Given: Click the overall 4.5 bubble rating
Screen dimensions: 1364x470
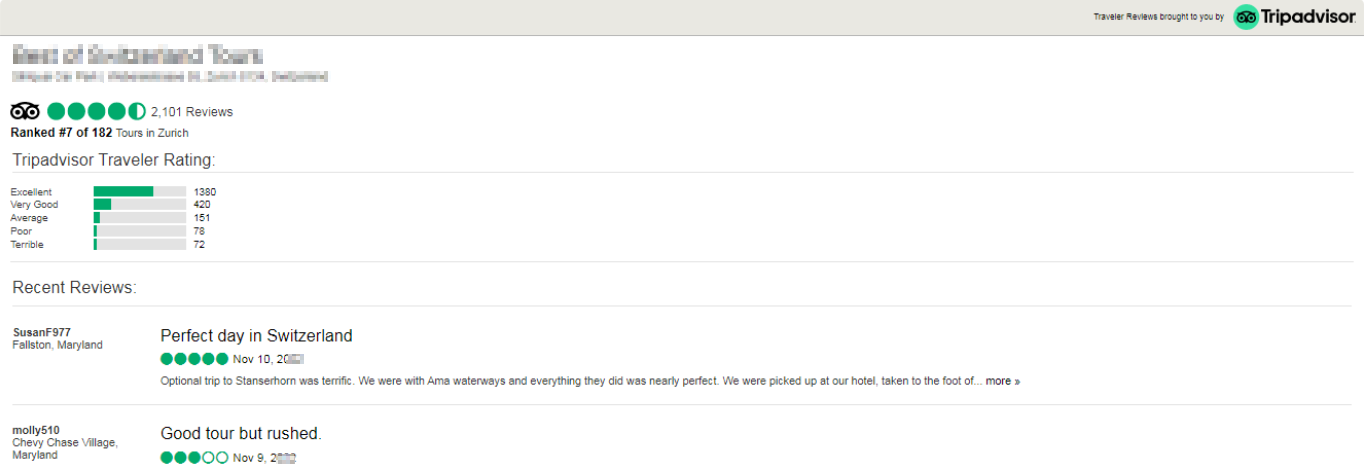Looking at the screenshot, I should tap(96, 111).
